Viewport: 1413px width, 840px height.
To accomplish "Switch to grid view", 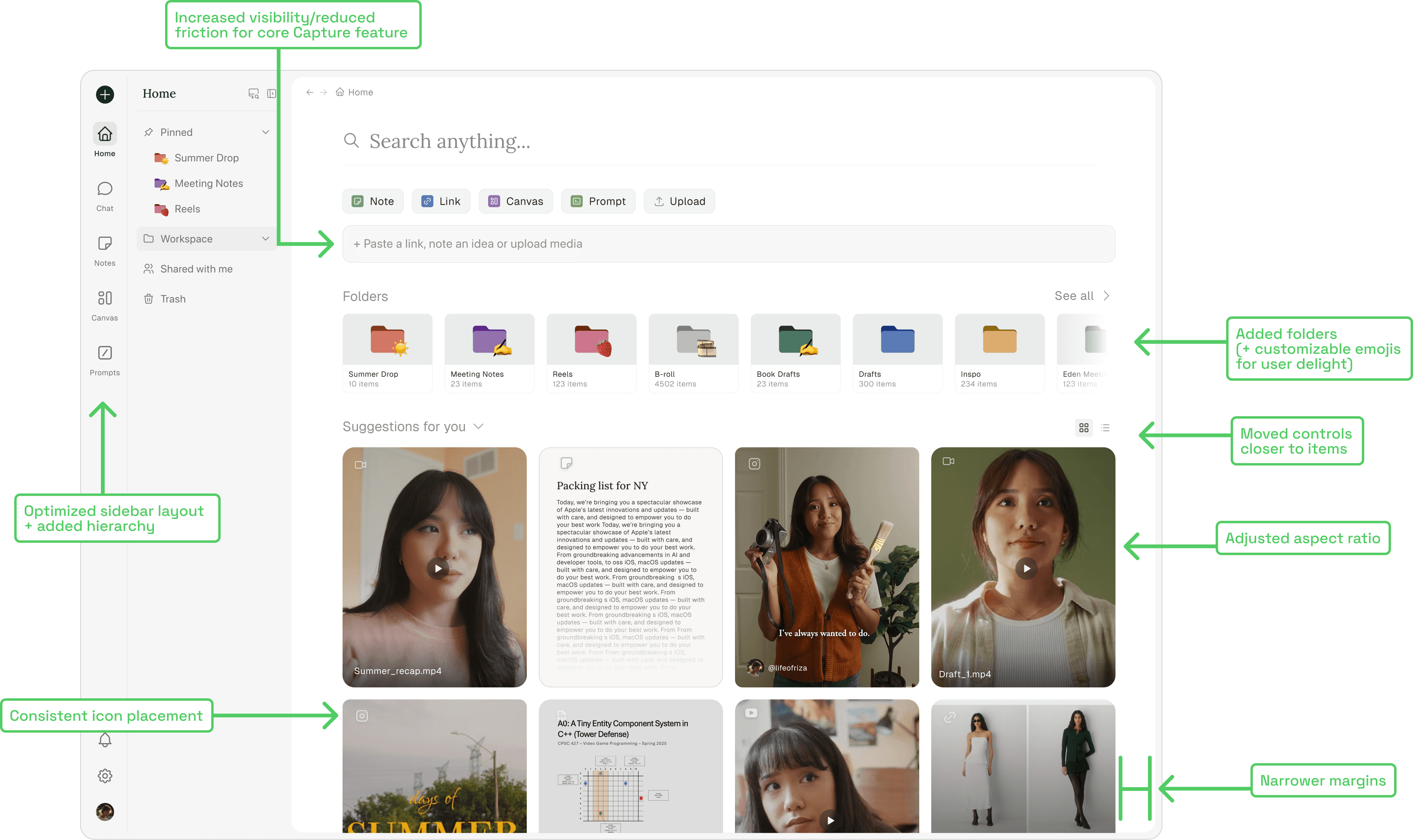I will point(1084,428).
